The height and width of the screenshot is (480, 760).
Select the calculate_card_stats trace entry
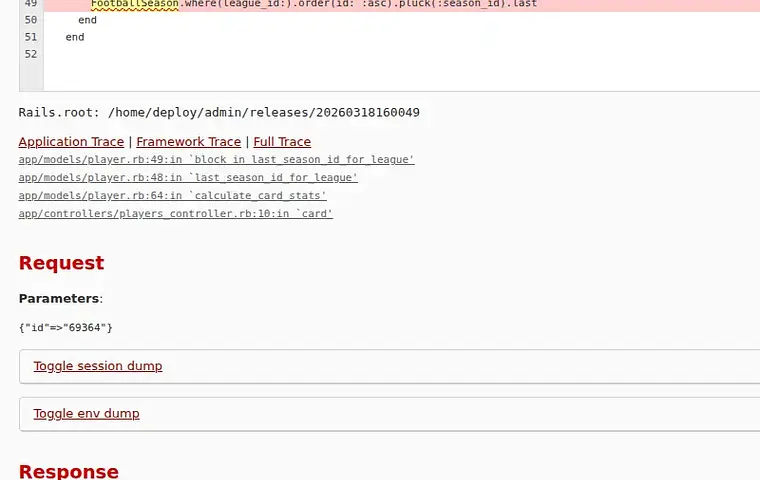tap(173, 195)
